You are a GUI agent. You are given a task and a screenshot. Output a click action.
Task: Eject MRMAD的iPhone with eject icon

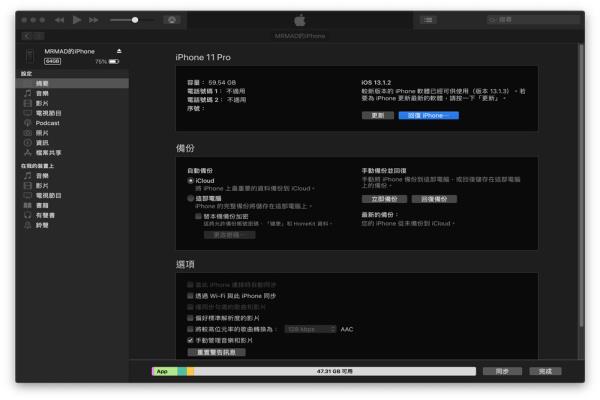[x=119, y=51]
